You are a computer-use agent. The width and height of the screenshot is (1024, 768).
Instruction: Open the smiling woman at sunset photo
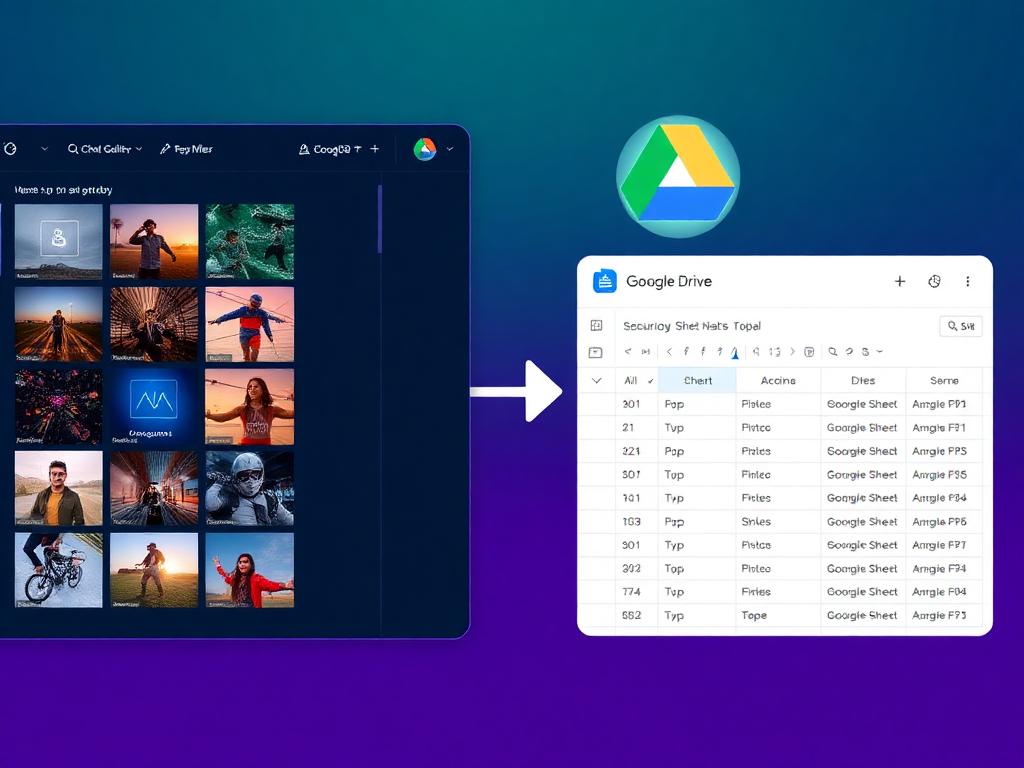[249, 407]
